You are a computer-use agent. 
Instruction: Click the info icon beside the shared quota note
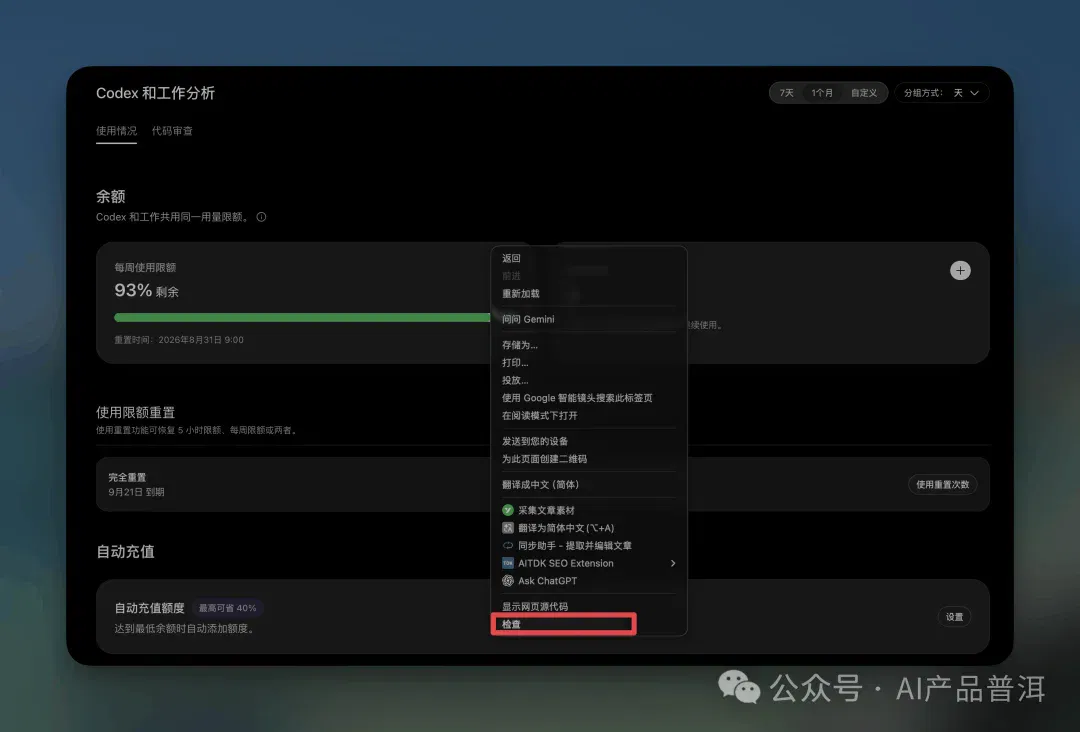[x=261, y=217]
